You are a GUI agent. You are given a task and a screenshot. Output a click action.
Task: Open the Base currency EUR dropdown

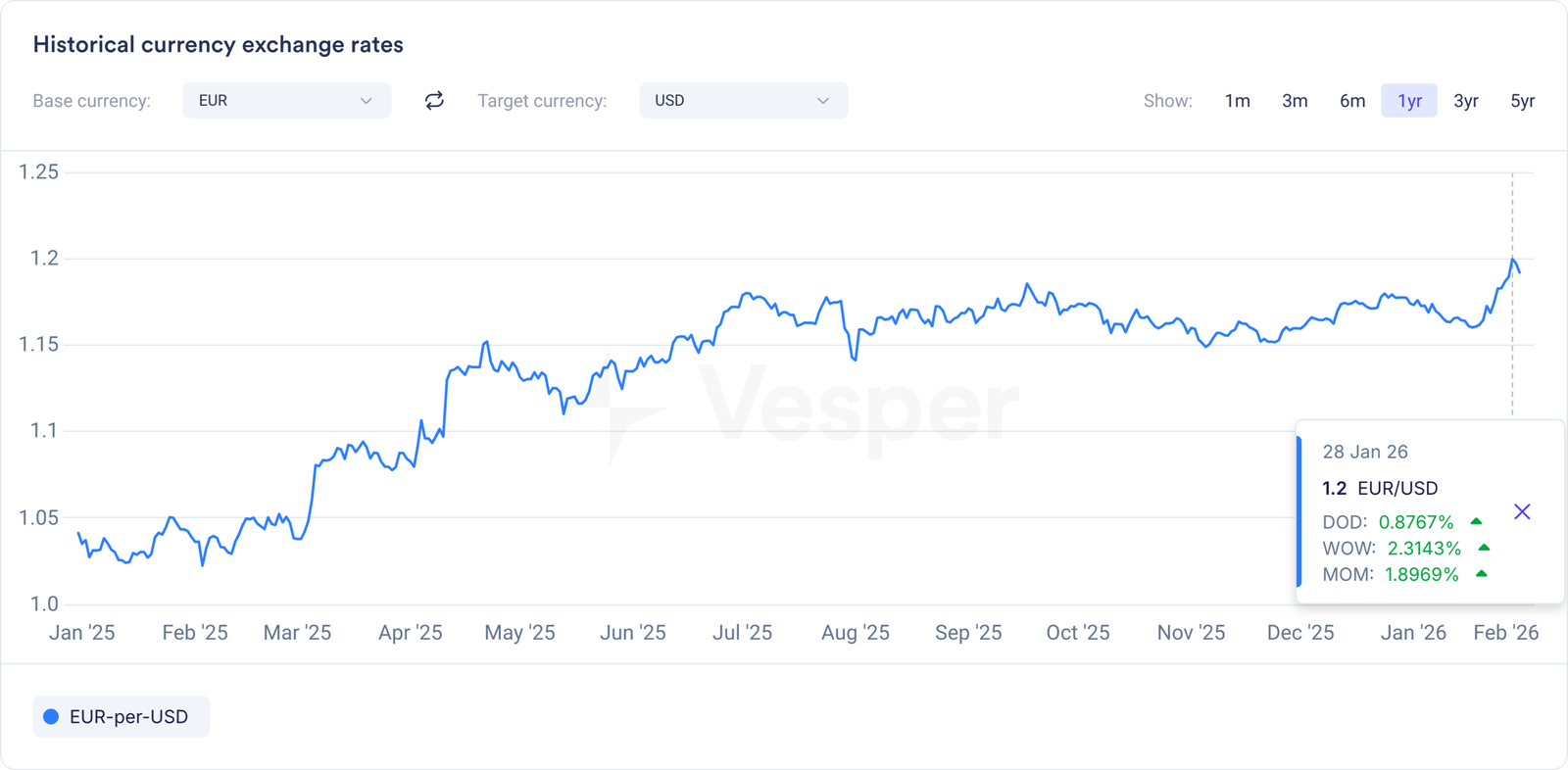click(x=286, y=101)
